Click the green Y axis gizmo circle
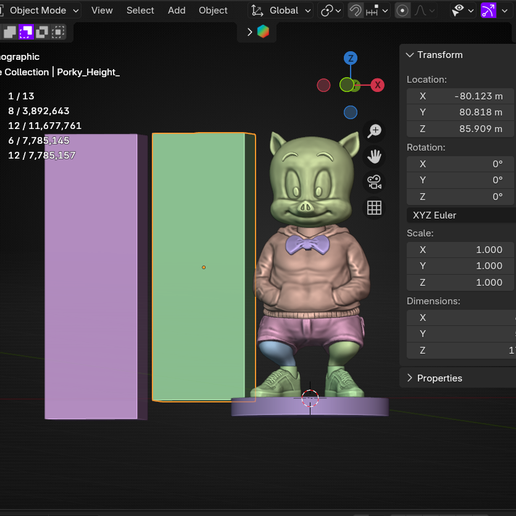This screenshot has width=516, height=516. pyautogui.click(x=347, y=85)
